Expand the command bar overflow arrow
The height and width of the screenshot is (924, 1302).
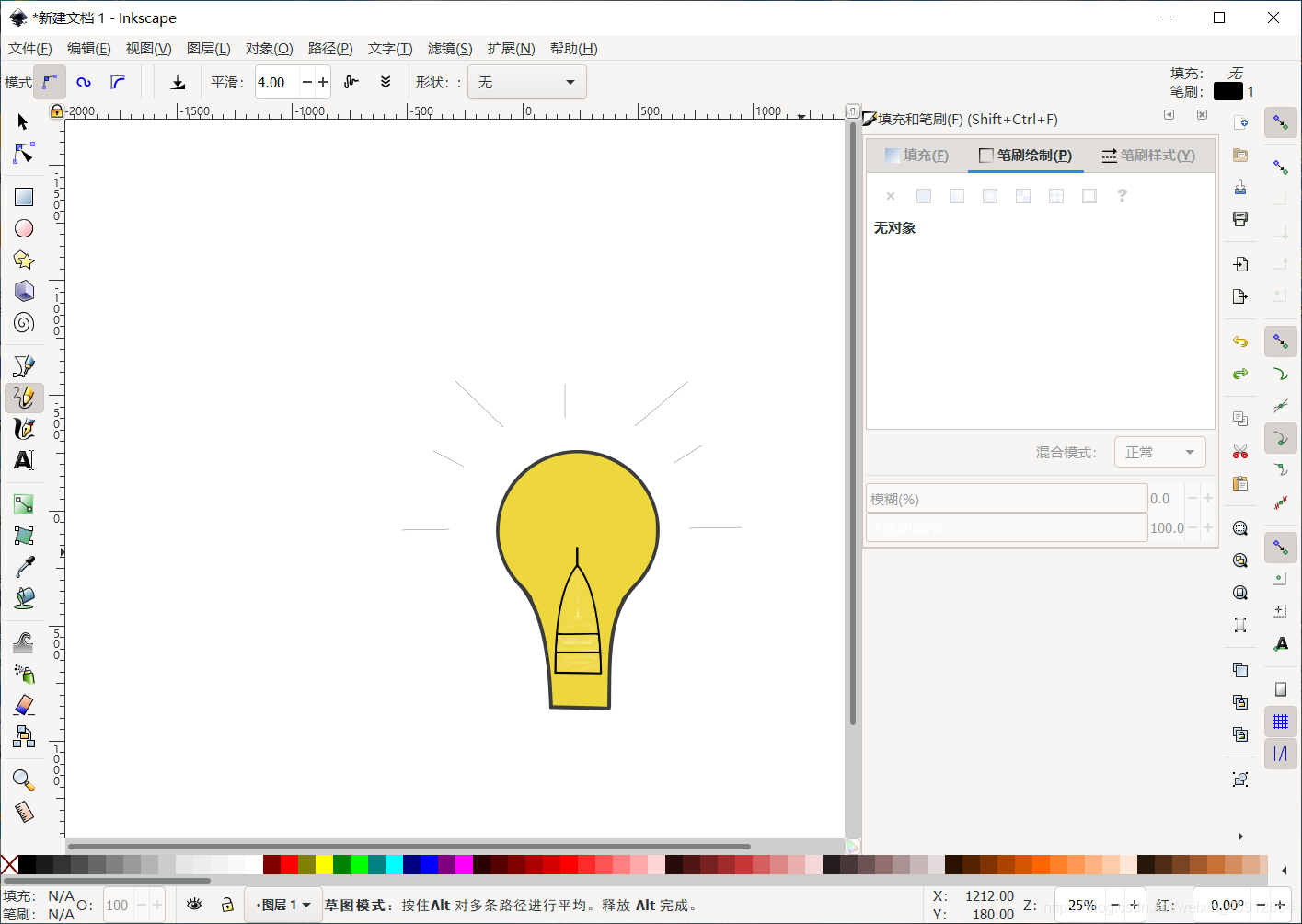coord(1240,837)
